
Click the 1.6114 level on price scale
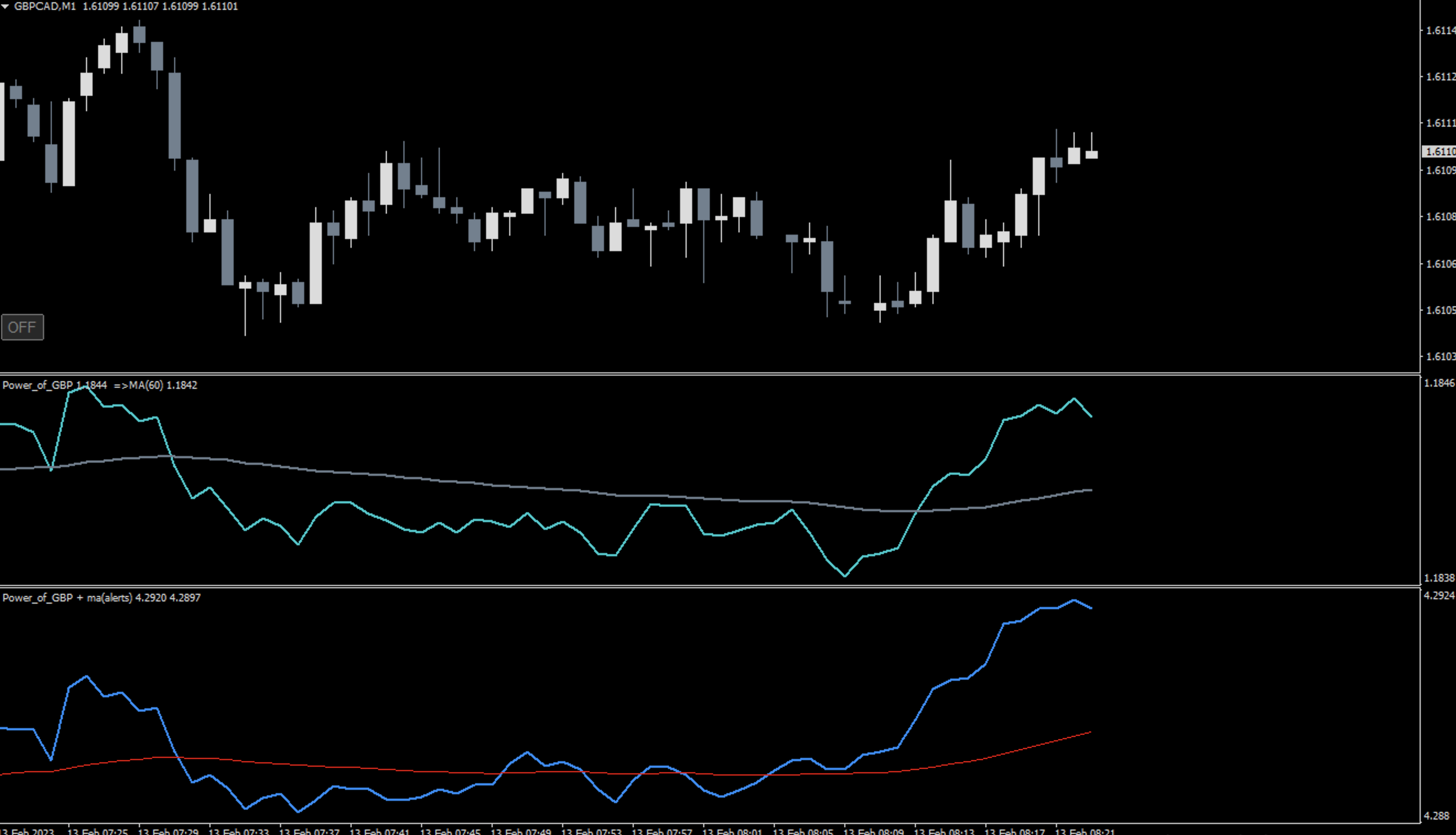[x=1440, y=30]
